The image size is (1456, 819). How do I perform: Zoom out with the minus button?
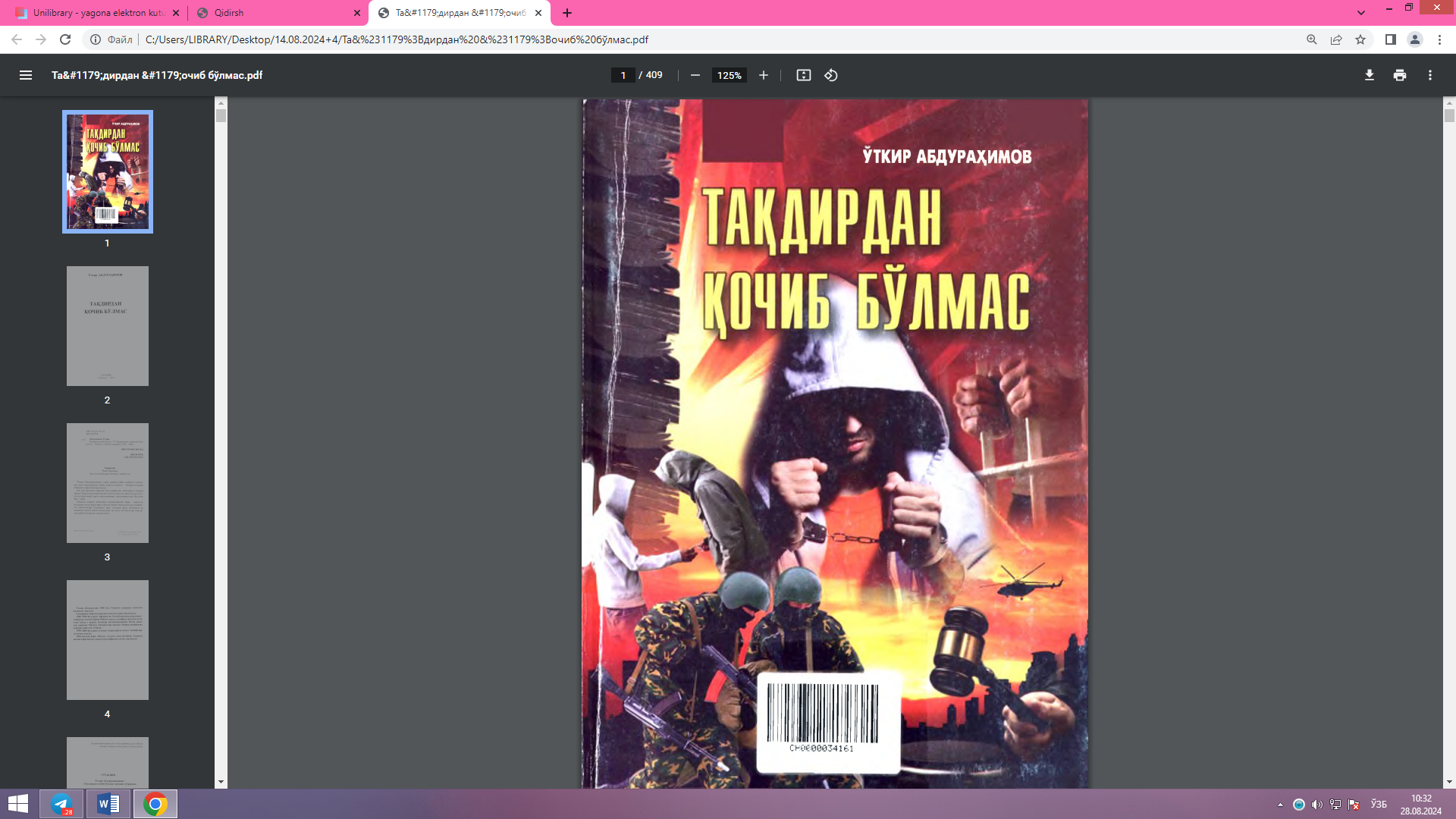point(695,75)
